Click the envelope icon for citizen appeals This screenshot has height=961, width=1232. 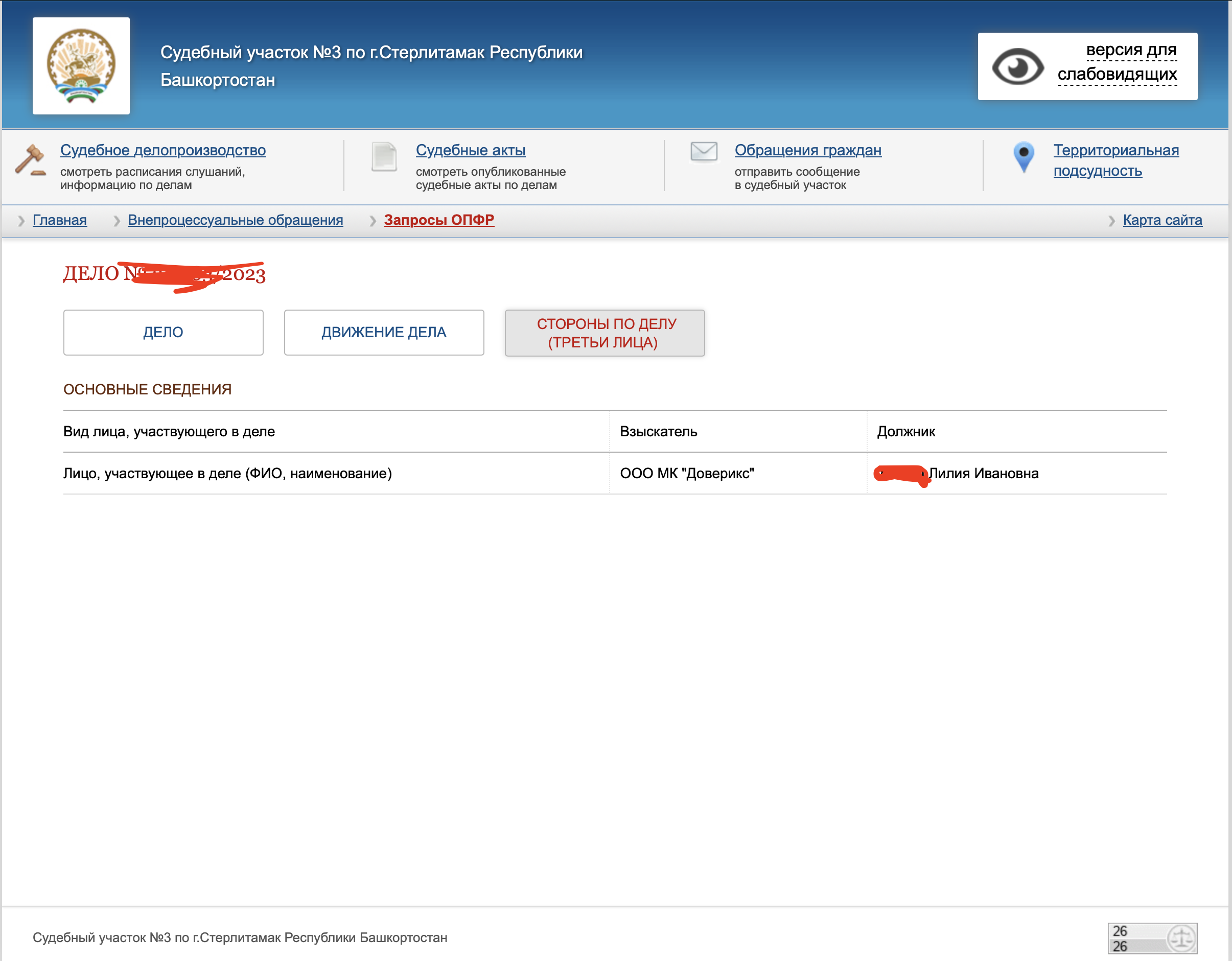[x=704, y=152]
